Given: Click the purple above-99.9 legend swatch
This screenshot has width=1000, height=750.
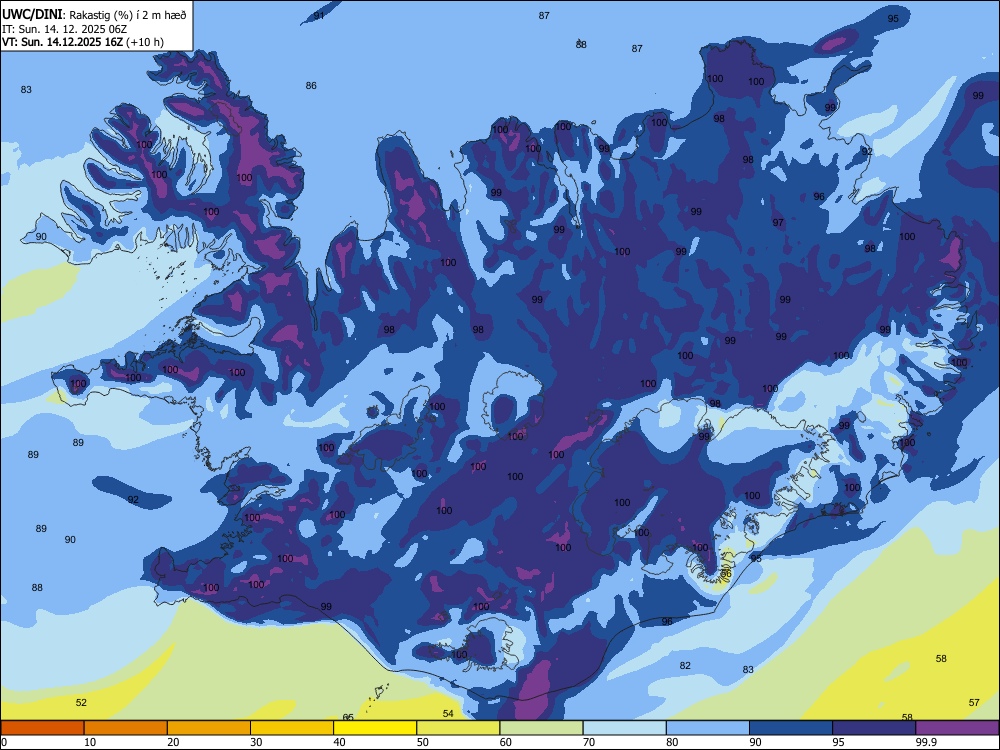Looking at the screenshot, I should pos(957,728).
